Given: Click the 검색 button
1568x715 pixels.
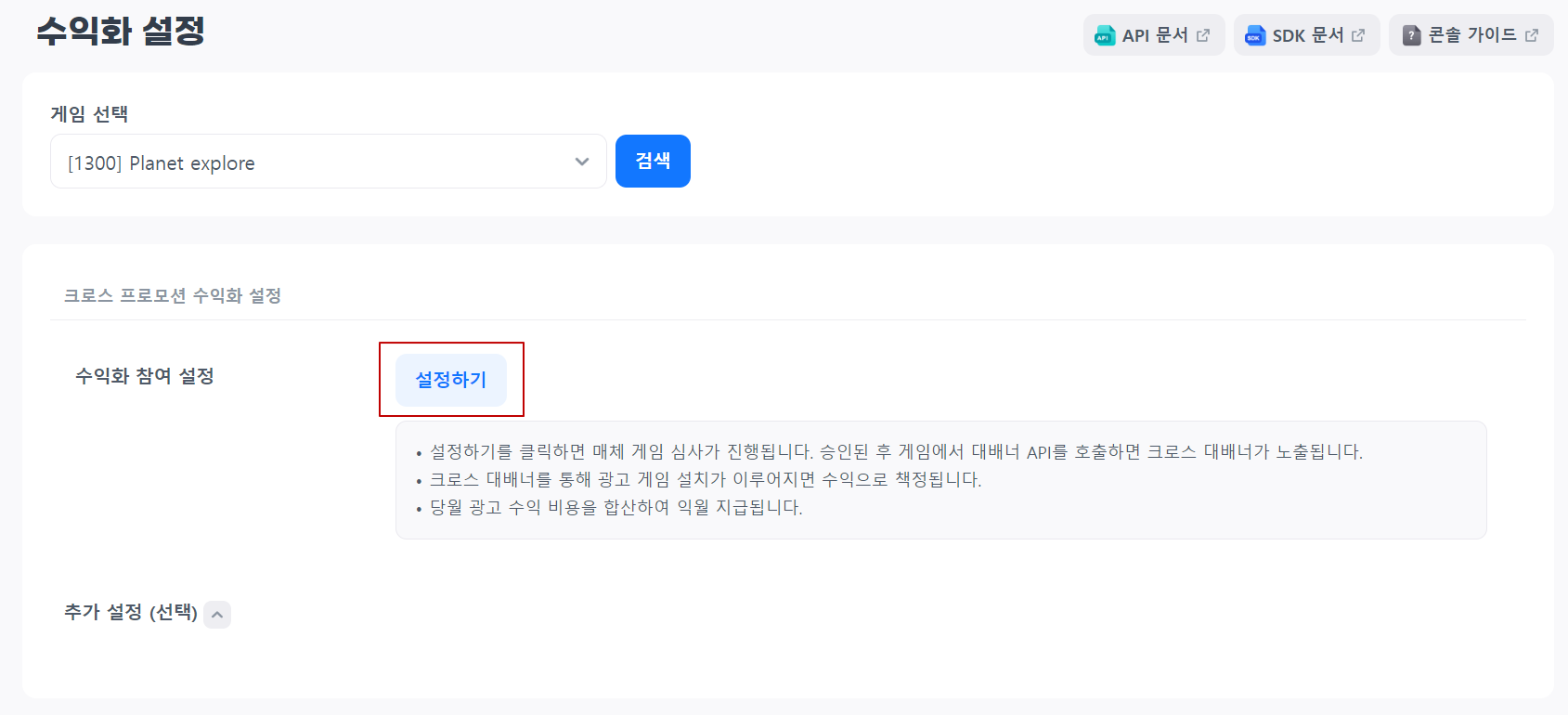Looking at the screenshot, I should [x=653, y=161].
